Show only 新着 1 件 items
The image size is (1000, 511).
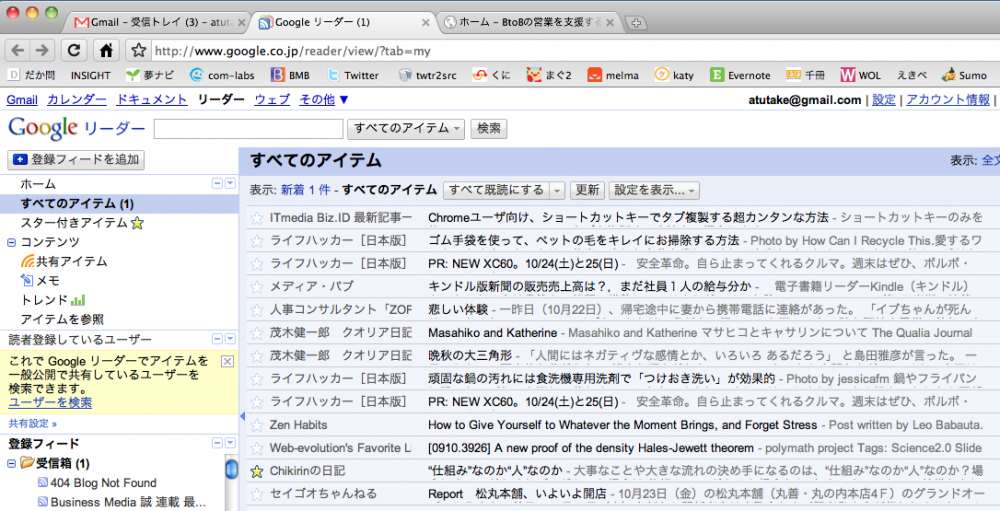305,189
